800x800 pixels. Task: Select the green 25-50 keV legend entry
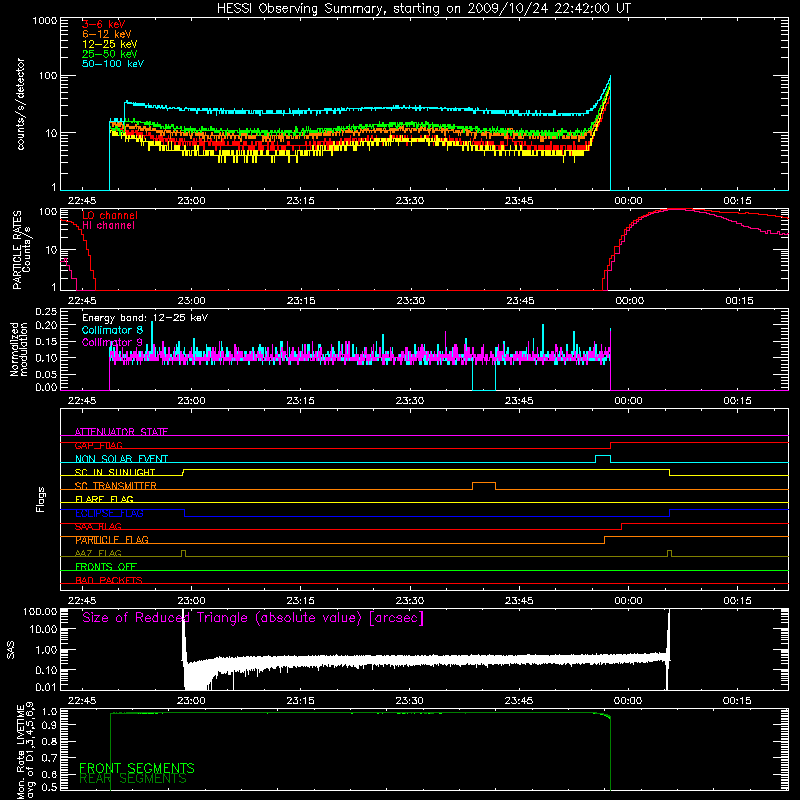[110, 54]
